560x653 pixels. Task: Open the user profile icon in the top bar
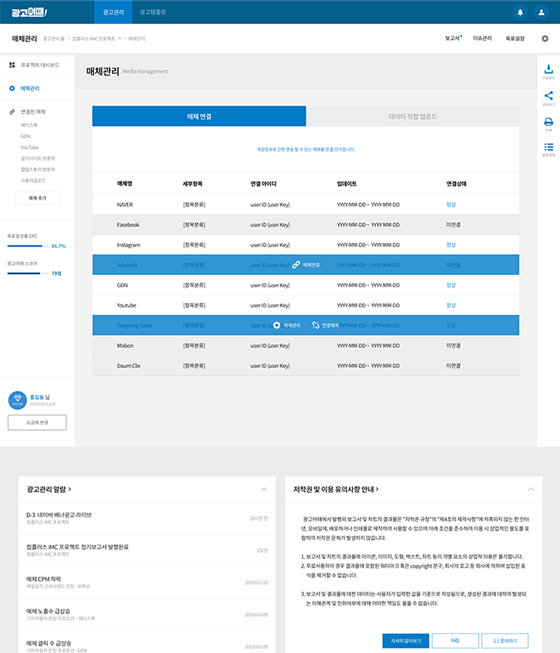(x=541, y=12)
